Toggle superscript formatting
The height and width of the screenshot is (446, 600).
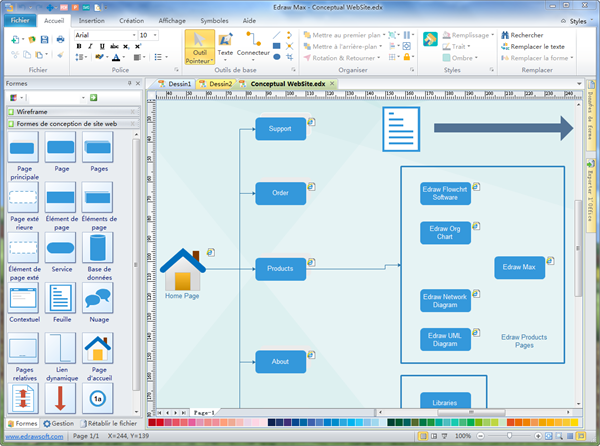pos(138,46)
